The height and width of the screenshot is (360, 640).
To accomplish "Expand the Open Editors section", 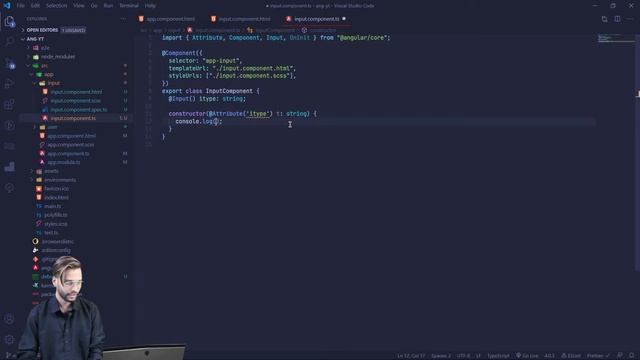I will pyautogui.click(x=55, y=30).
